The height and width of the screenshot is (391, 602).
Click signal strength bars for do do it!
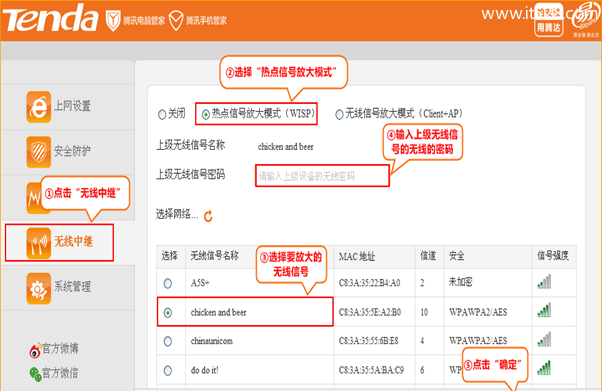(x=544, y=368)
